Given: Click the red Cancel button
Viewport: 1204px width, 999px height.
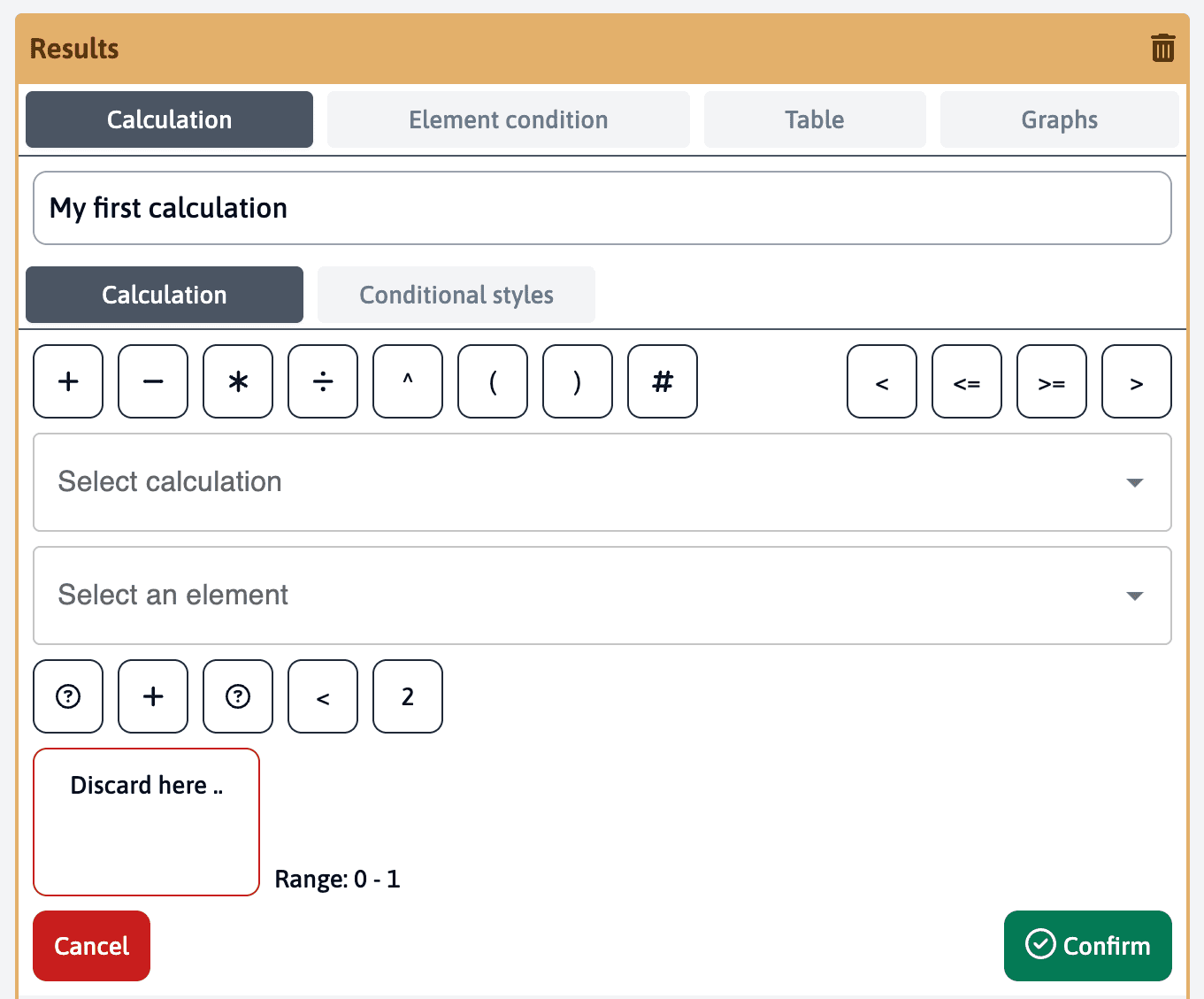Looking at the screenshot, I should tap(91, 946).
